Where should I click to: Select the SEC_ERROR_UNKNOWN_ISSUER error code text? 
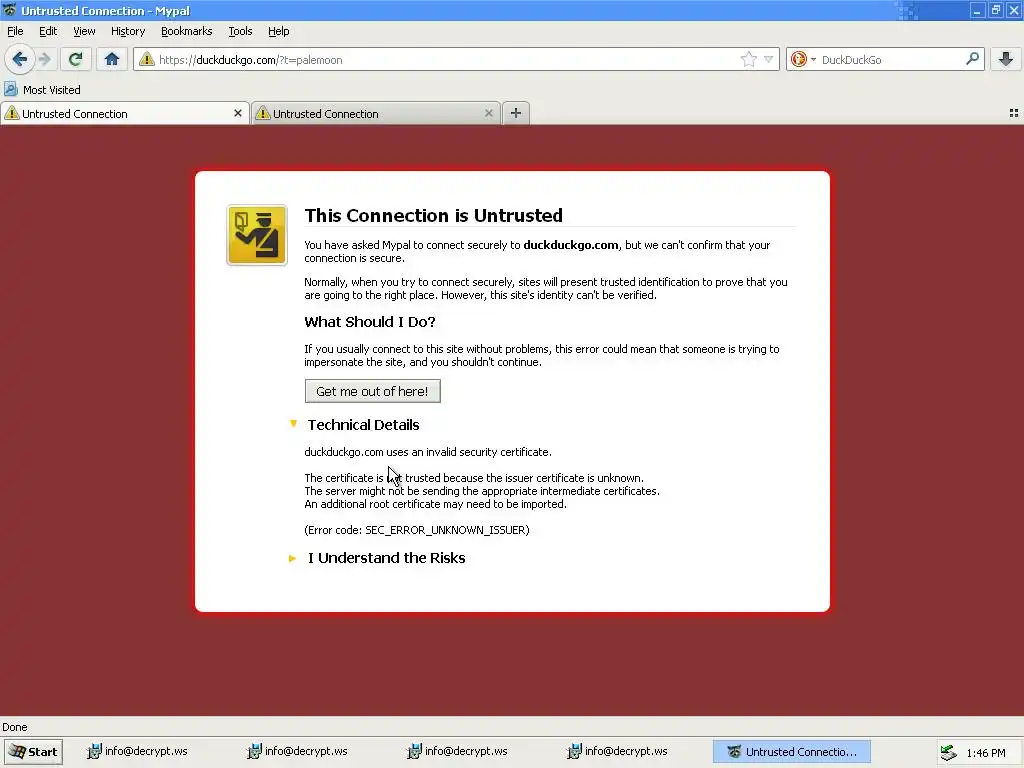pos(445,530)
